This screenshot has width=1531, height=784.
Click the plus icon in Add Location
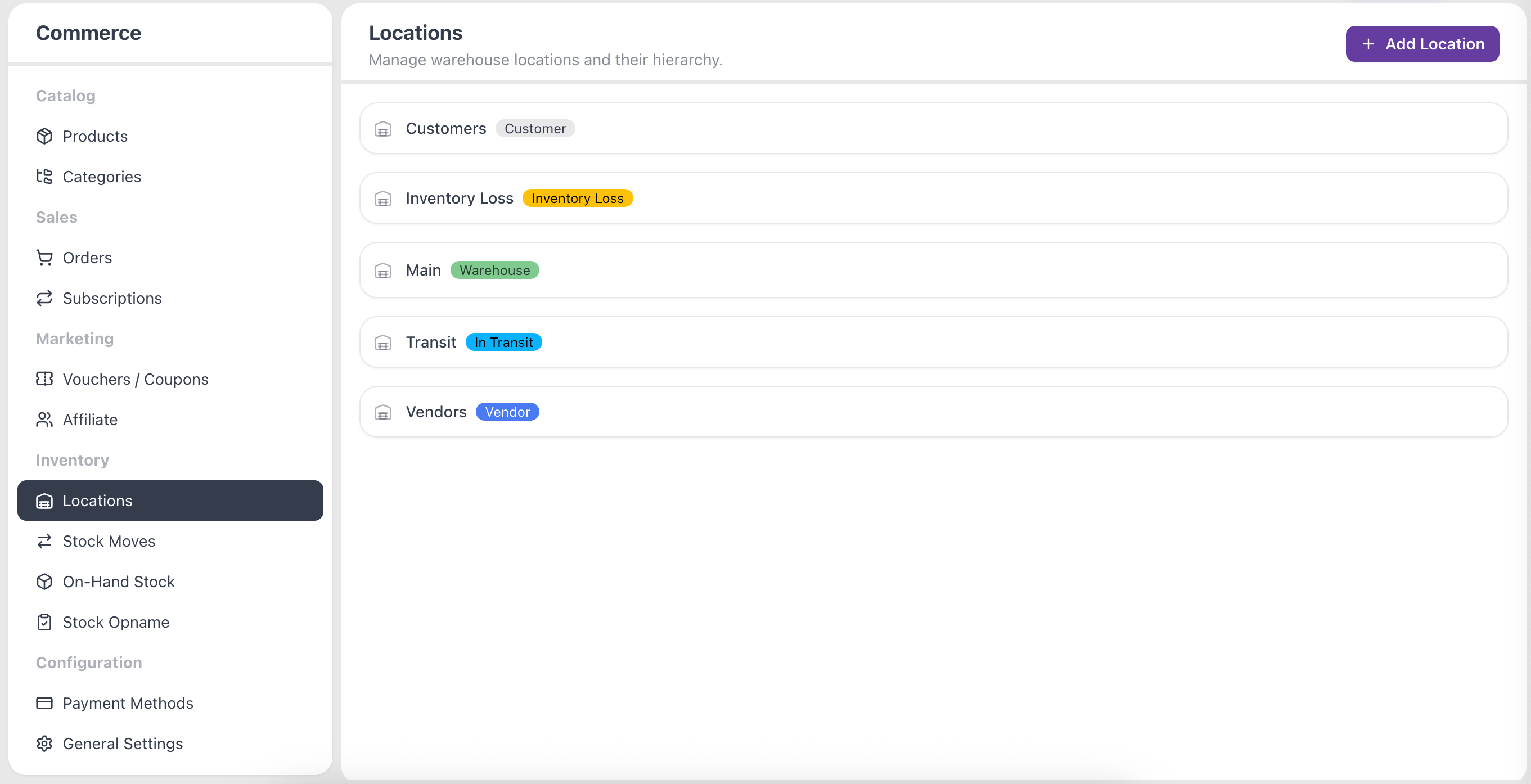[1368, 44]
